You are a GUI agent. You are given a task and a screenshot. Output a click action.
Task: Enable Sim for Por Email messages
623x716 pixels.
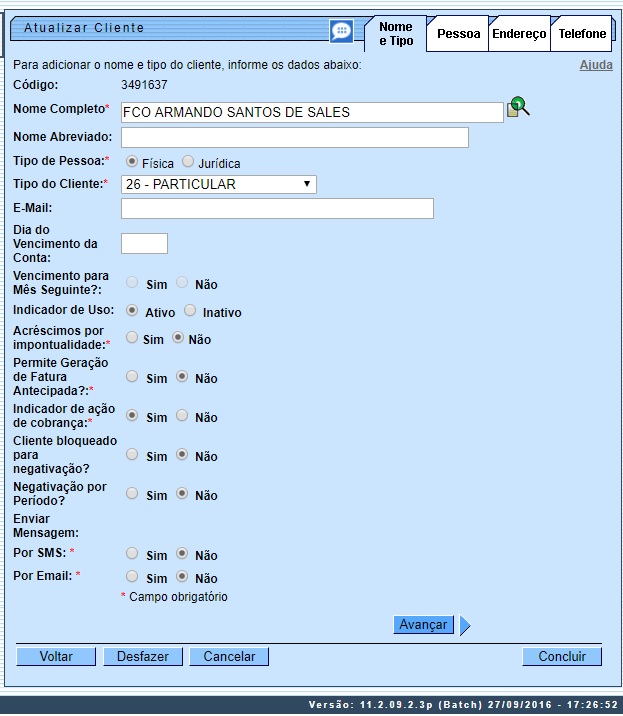(132, 576)
